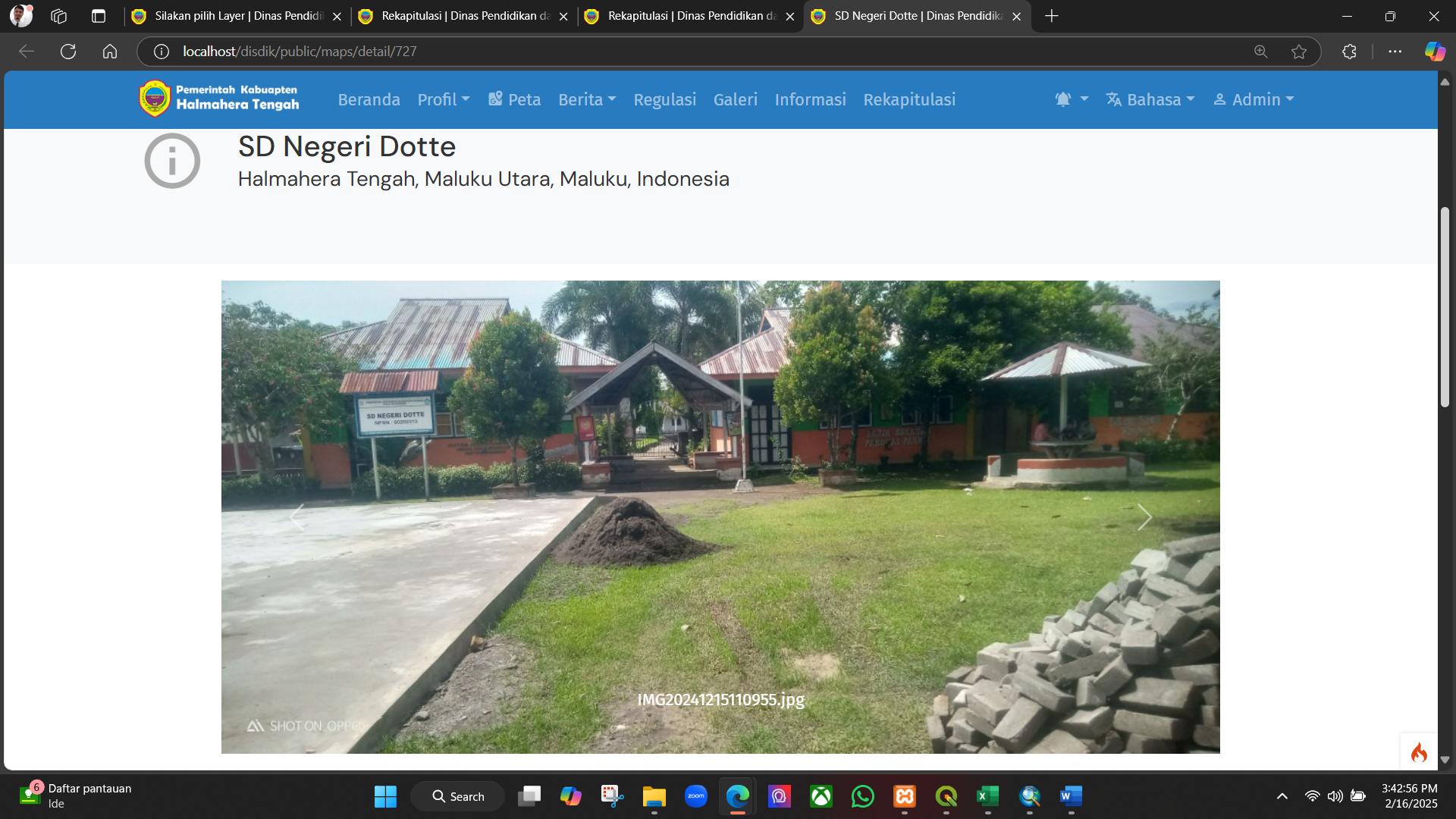
Task: Add page to favorites star icon
Action: tap(1299, 52)
